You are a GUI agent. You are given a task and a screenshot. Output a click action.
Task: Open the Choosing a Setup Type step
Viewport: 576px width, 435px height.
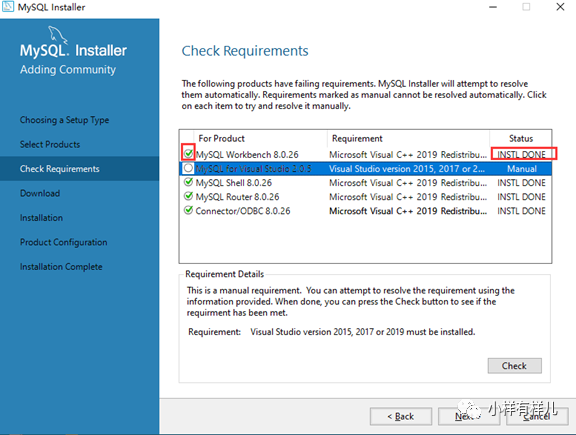tap(64, 120)
